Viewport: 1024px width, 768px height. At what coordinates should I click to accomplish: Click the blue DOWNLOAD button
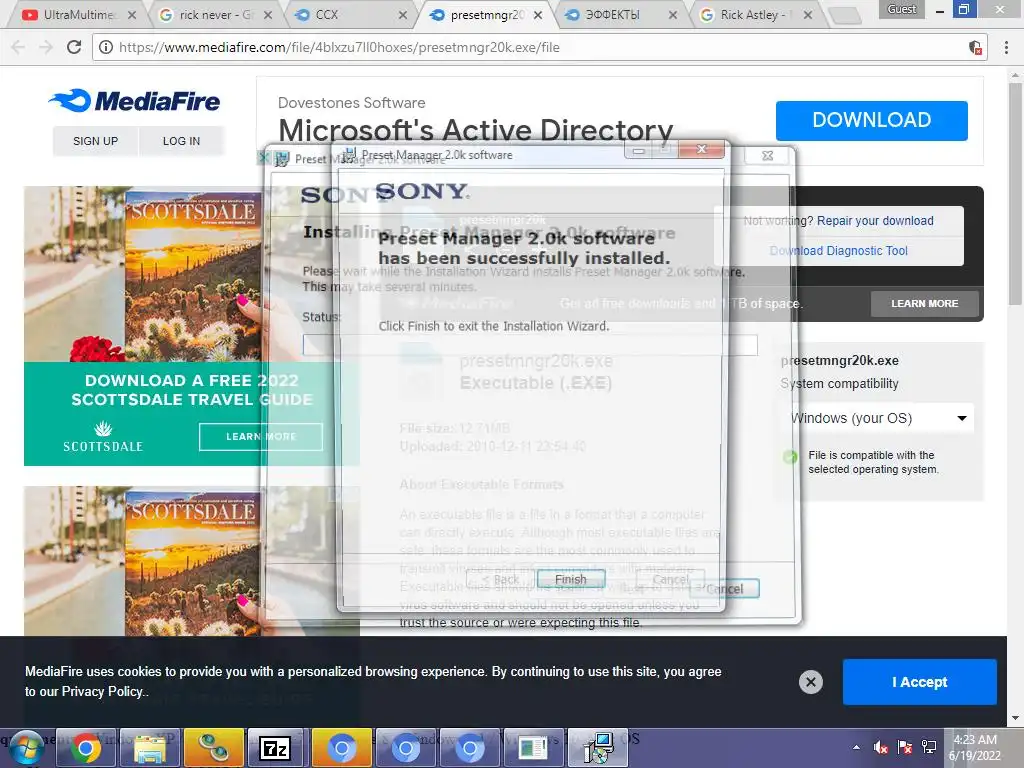(x=871, y=120)
